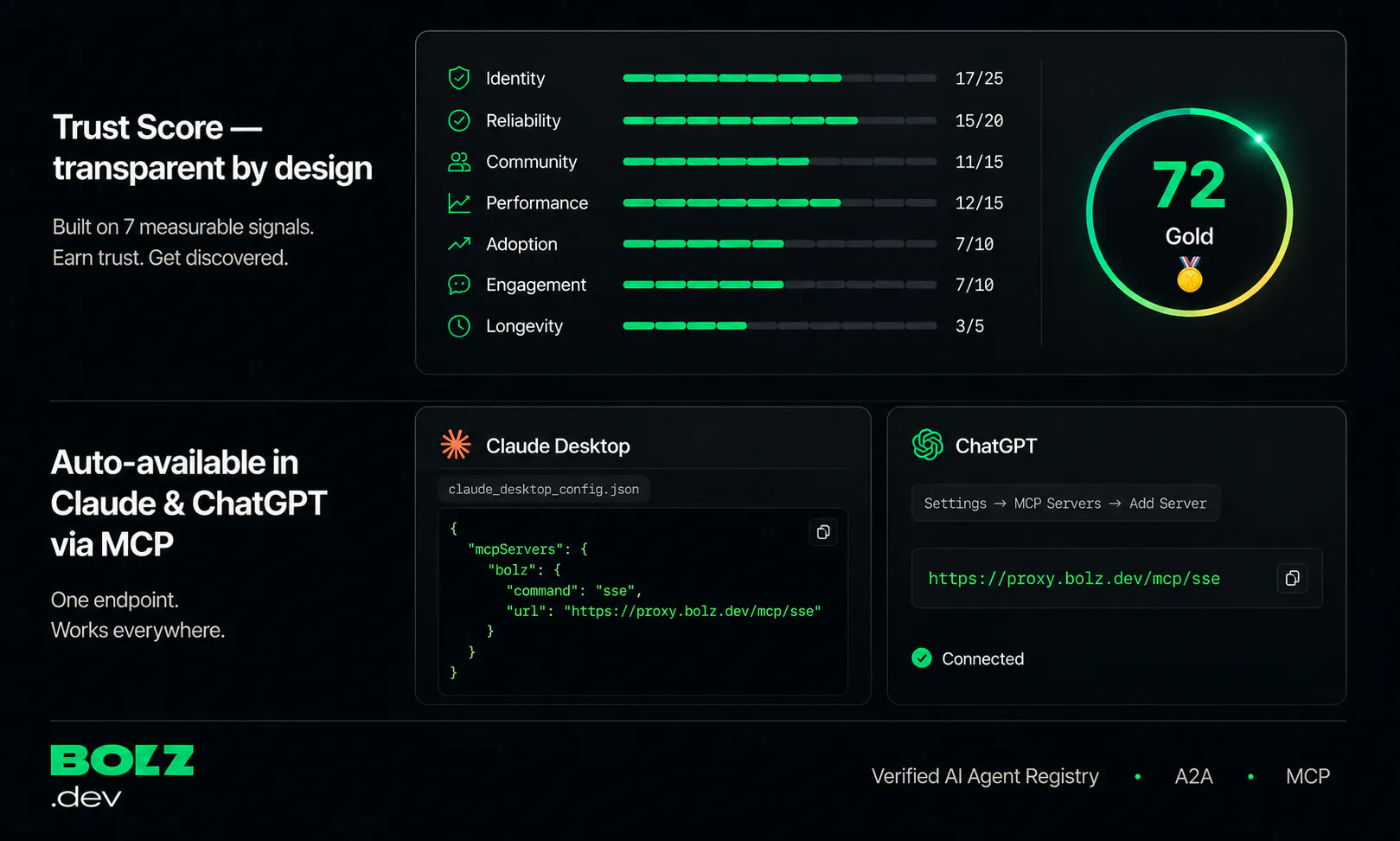1400x841 pixels.
Task: Click the Claude Desktop starburst logo
Action: coord(456,445)
